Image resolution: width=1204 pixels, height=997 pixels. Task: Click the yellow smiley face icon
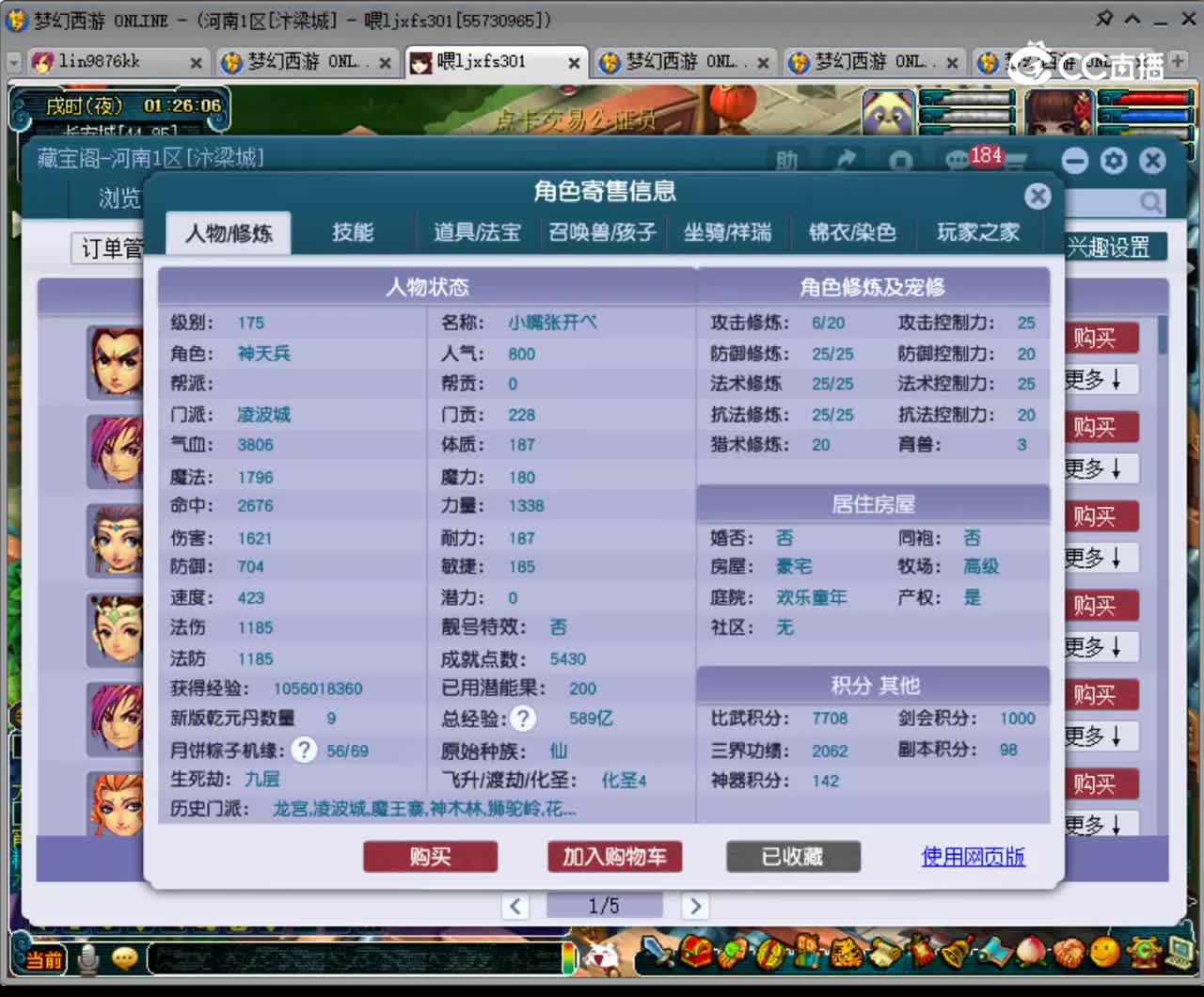coord(1105,952)
